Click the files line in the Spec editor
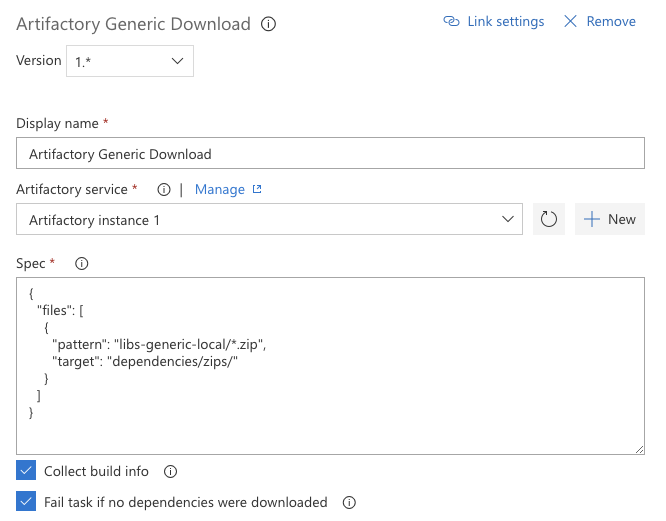666x521 pixels. tap(66, 311)
